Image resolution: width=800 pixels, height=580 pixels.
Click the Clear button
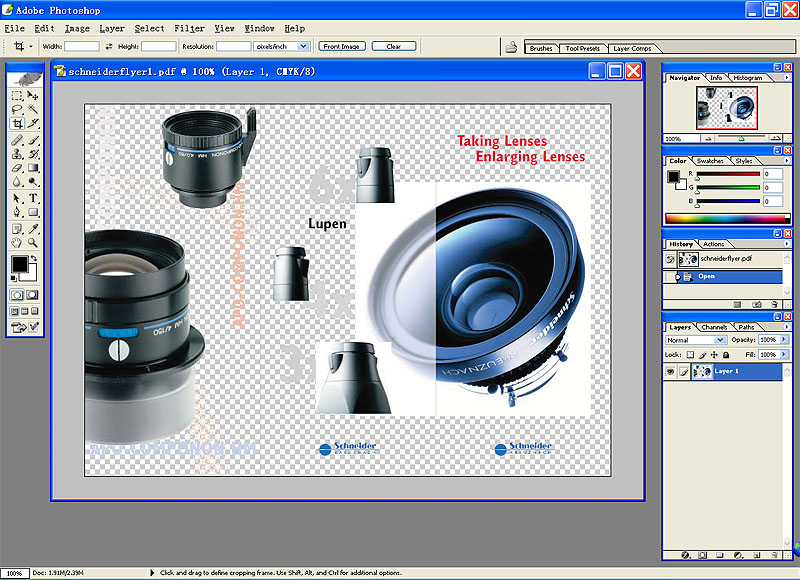[x=393, y=46]
